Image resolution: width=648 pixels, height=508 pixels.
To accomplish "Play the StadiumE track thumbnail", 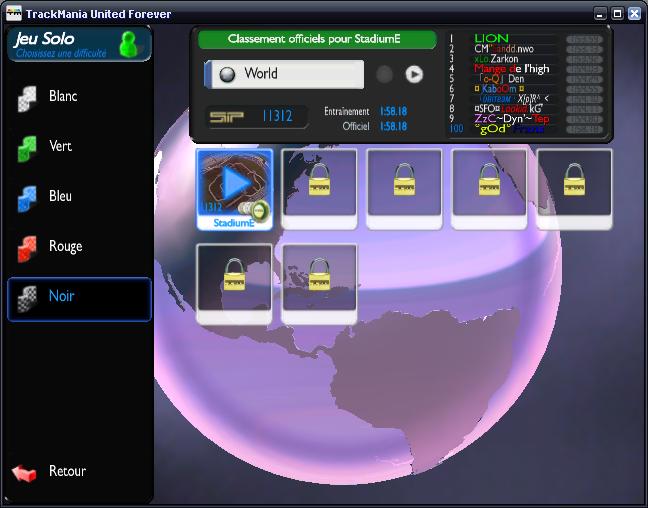I will pos(234,182).
